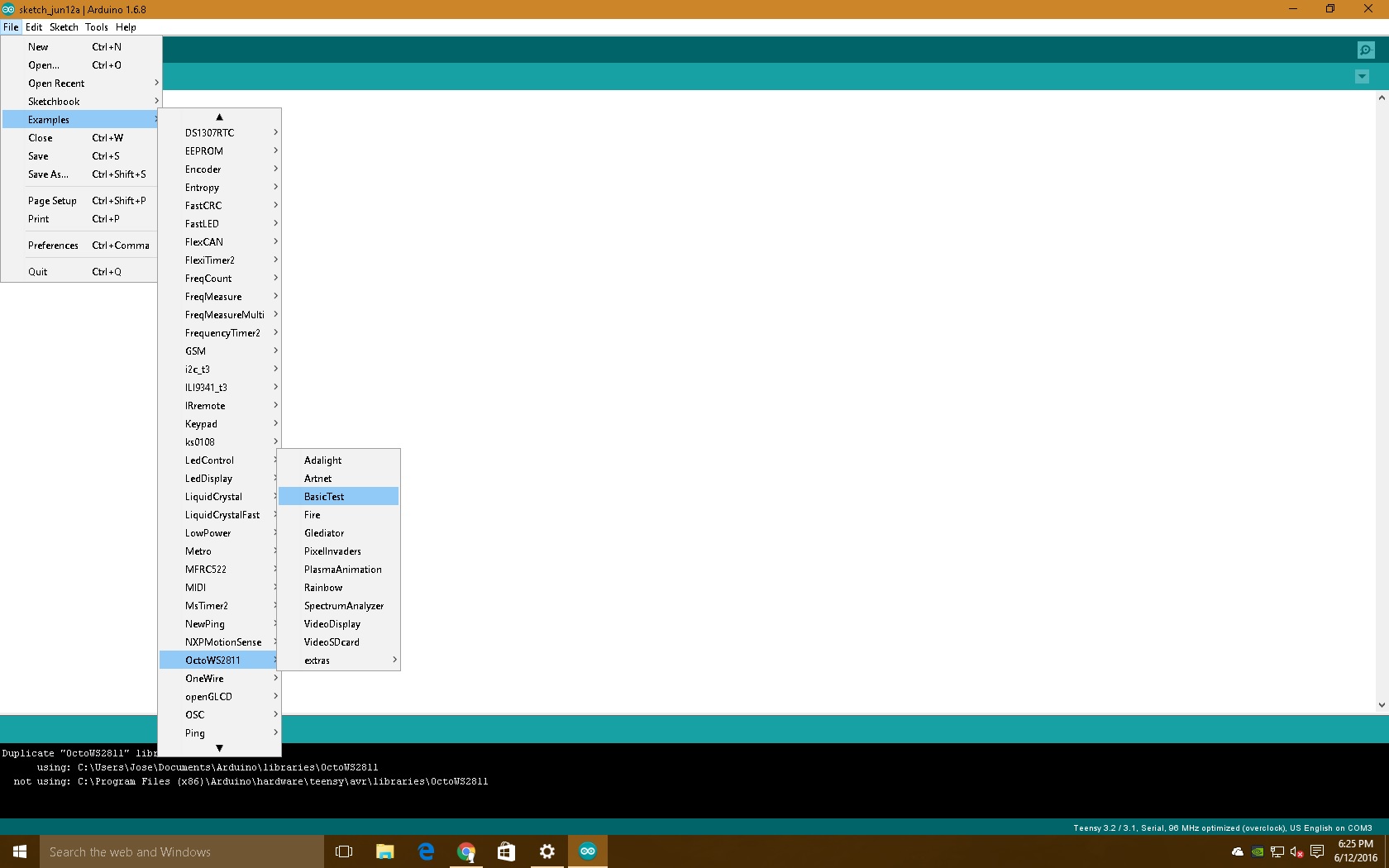Expand Ping examples submenu

219,733
